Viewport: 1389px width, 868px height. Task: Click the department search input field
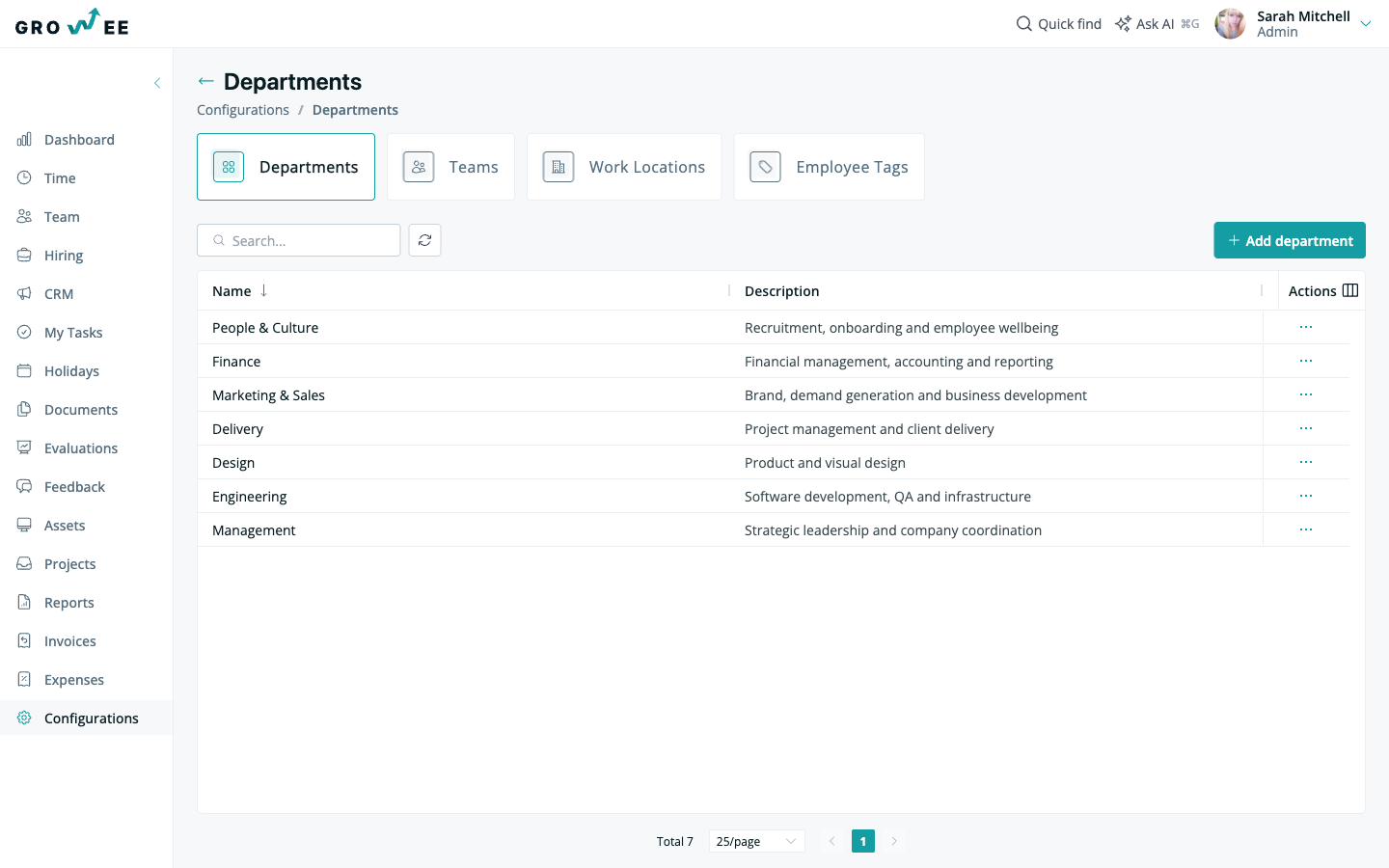299,240
